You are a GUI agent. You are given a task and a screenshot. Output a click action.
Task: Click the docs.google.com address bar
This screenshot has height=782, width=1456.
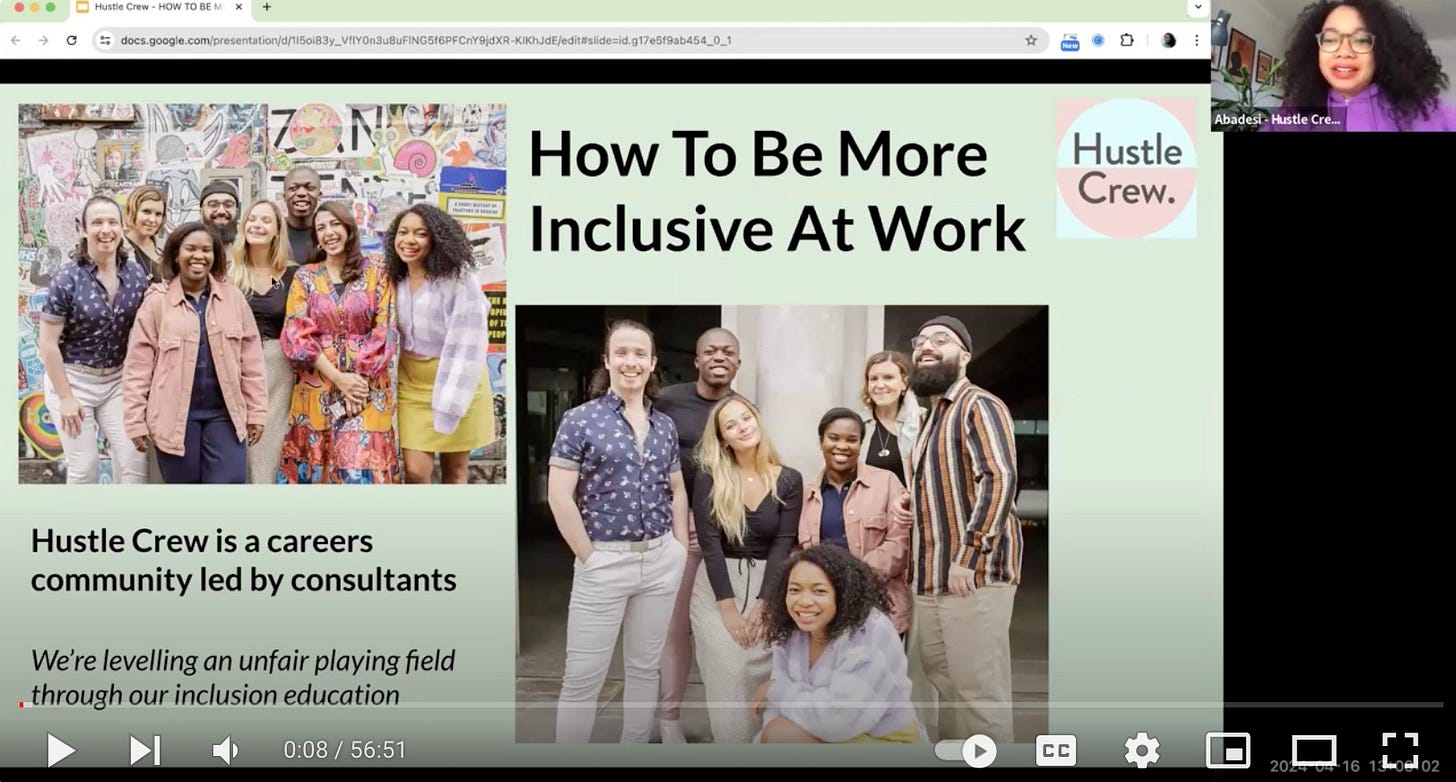tap(570, 40)
